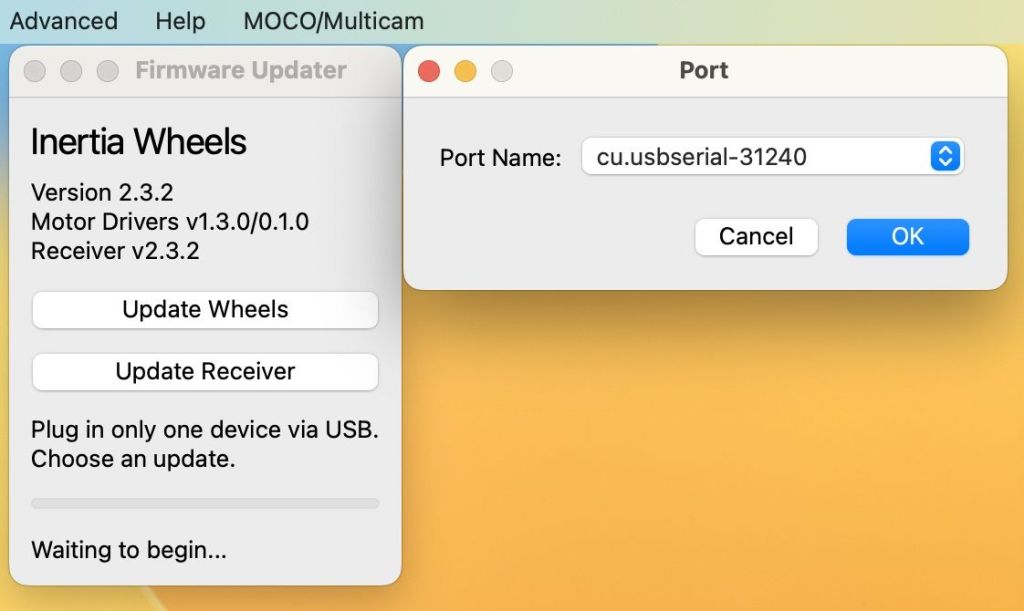
Task: Minimize the Port dialog with yellow button
Action: pos(465,70)
